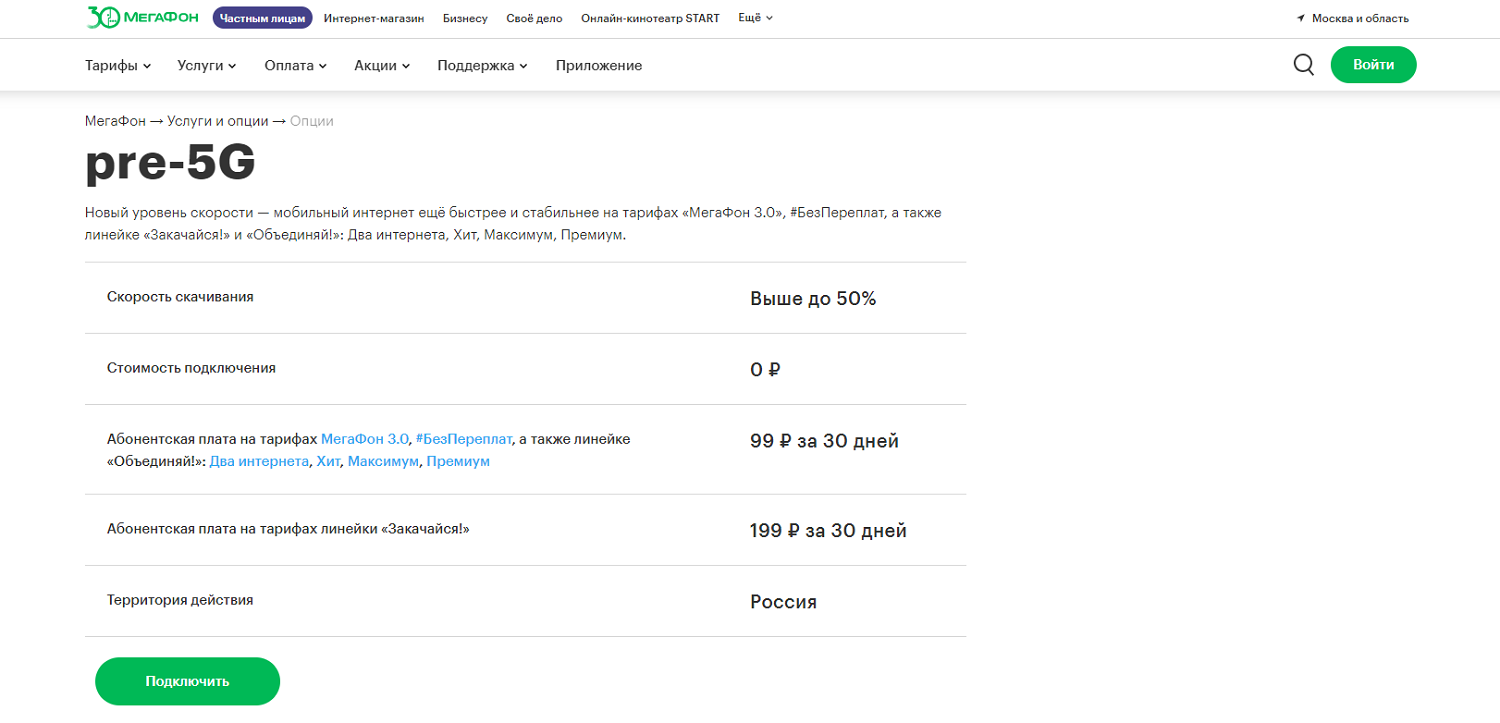This screenshot has height=723, width=1500.
Task: Click the location arrow icon by Москва
Action: [1301, 18]
